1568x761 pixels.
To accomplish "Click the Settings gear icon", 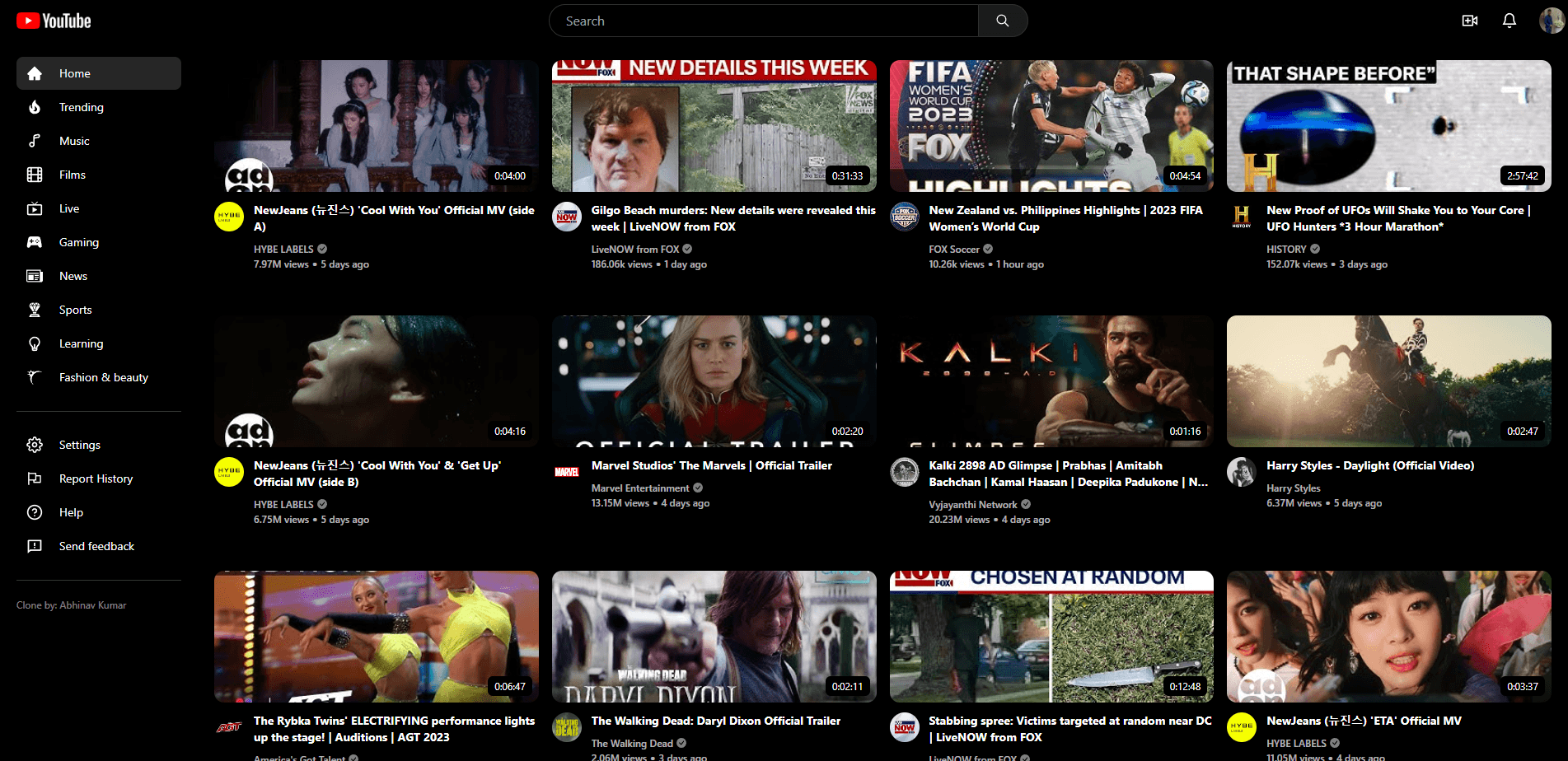I will [x=35, y=445].
